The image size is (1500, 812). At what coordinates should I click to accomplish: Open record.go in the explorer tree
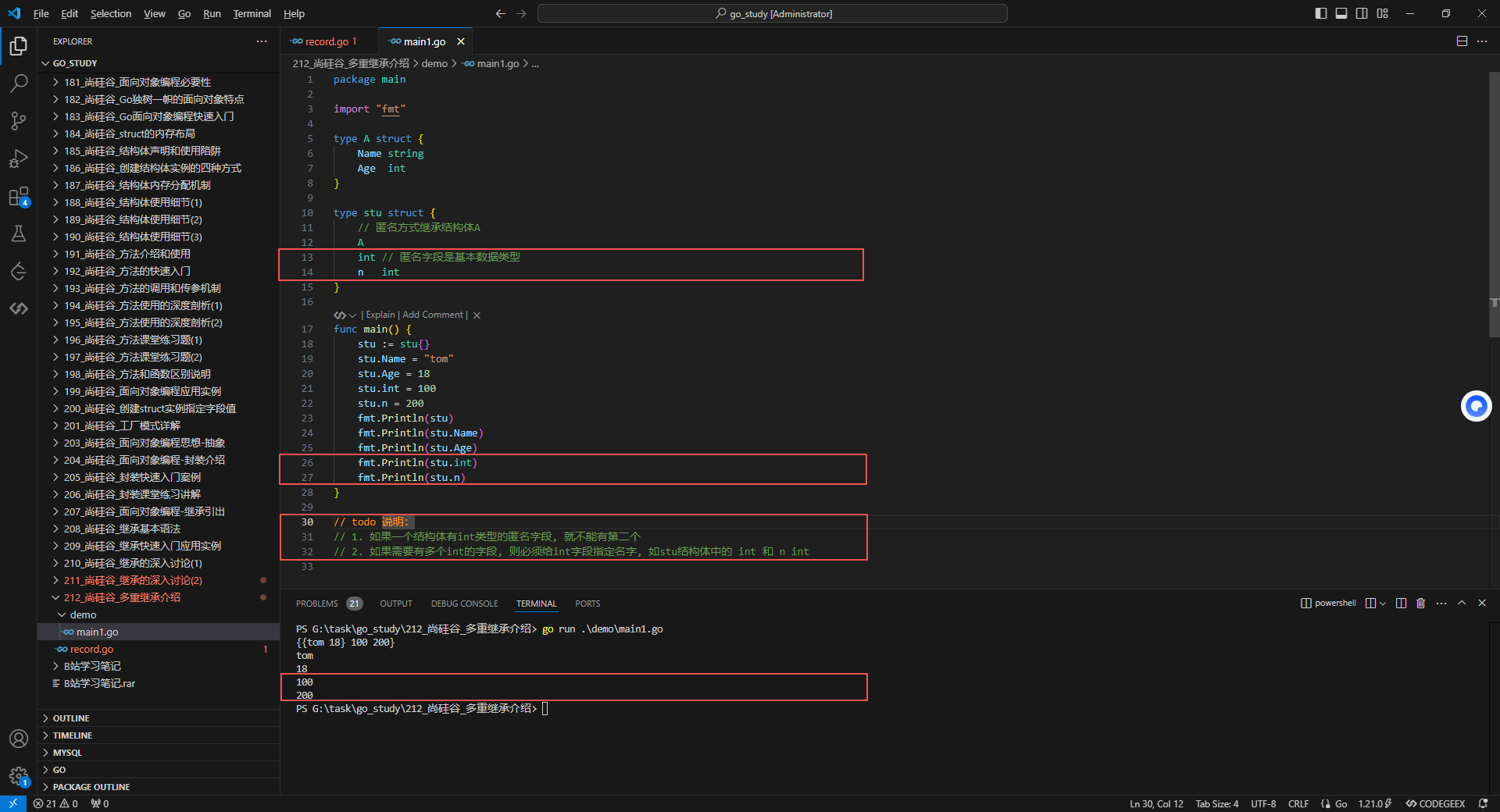tap(91, 650)
